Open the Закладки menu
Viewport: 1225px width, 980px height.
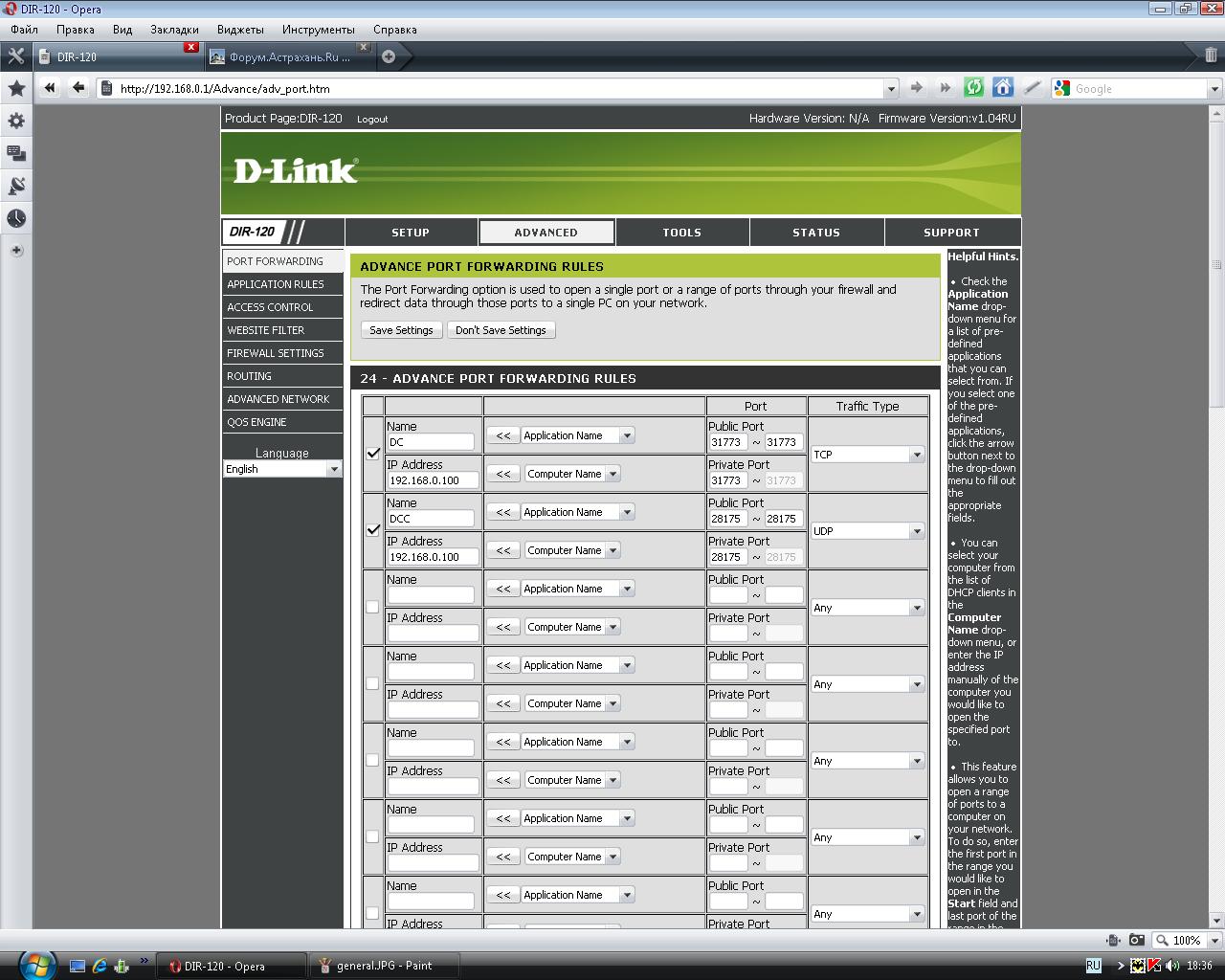click(174, 30)
